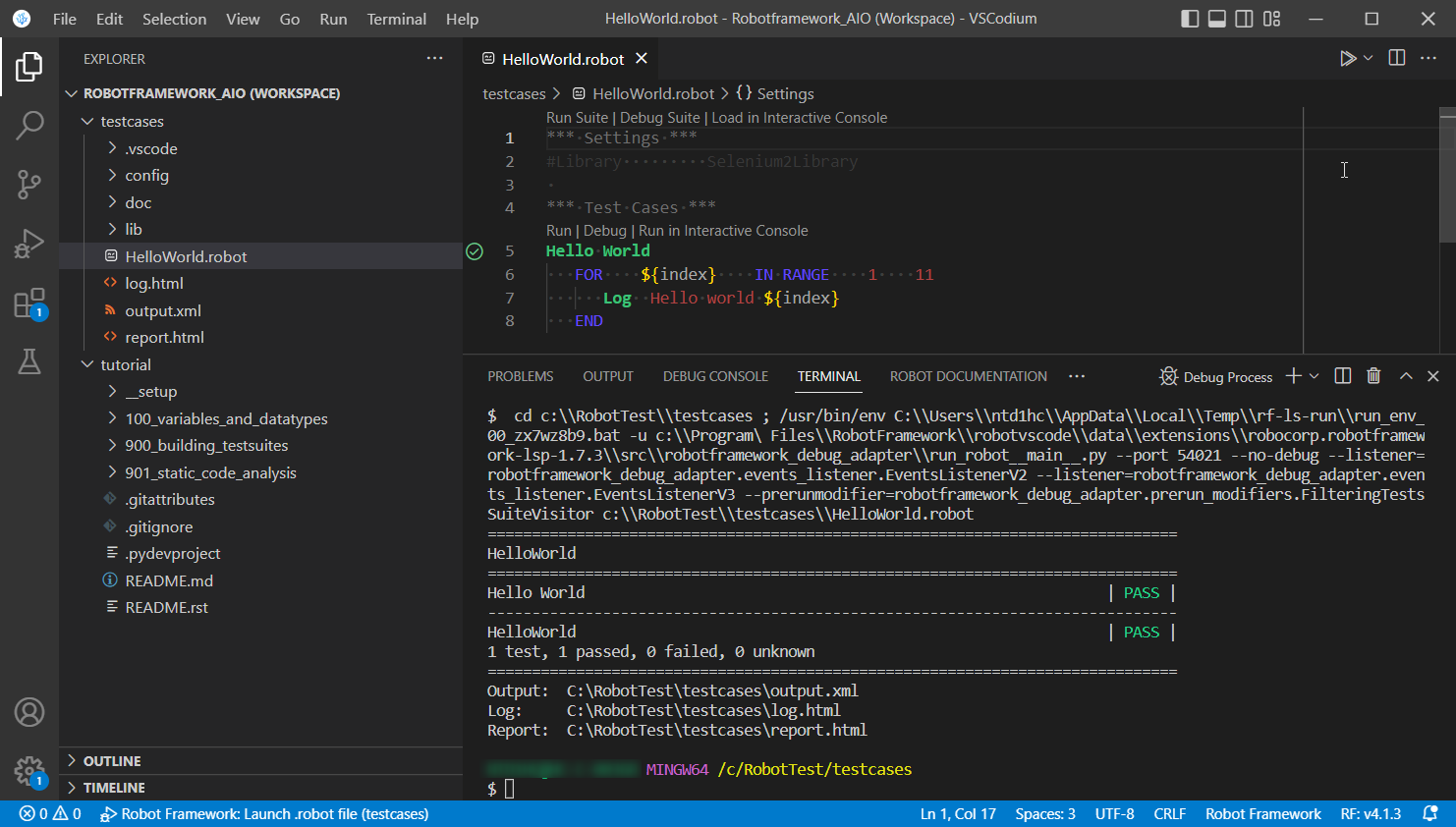Open the Testing beaker icon
This screenshot has width=1456, height=827.
coord(29,361)
